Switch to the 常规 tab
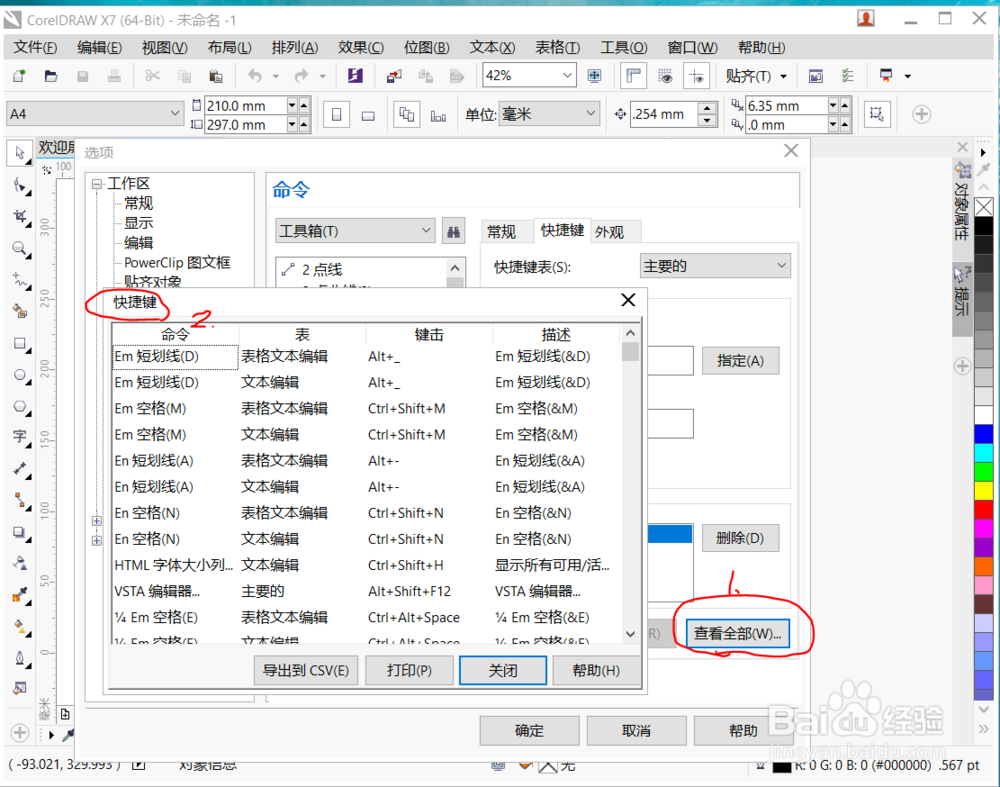The width and height of the screenshot is (1000, 787). 501,232
